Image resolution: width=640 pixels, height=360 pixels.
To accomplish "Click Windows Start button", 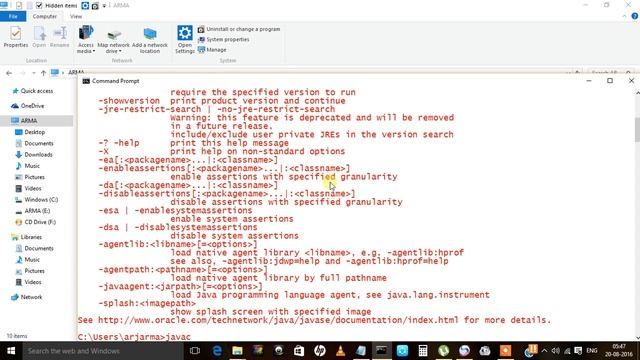I will (11, 351).
